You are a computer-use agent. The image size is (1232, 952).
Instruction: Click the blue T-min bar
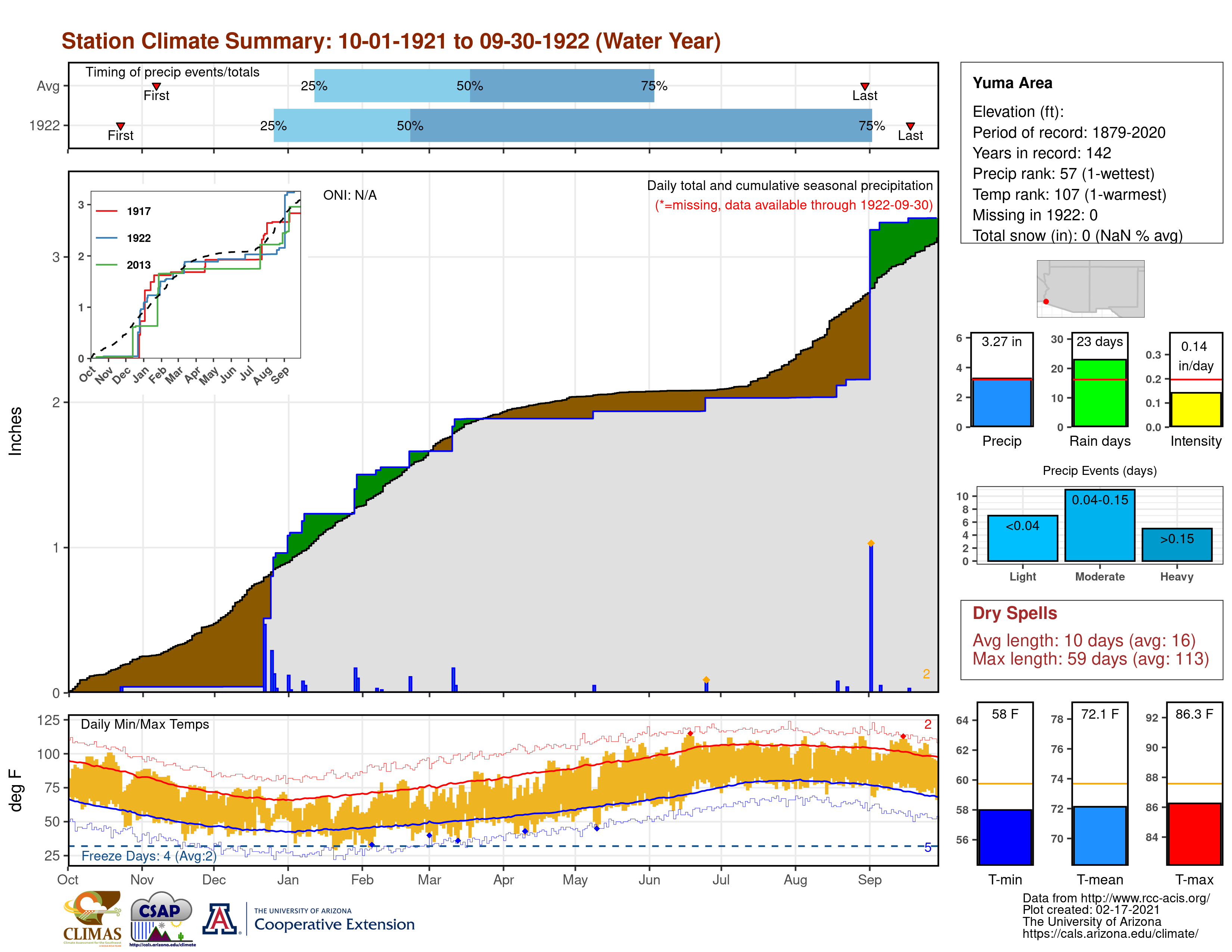click(1005, 837)
